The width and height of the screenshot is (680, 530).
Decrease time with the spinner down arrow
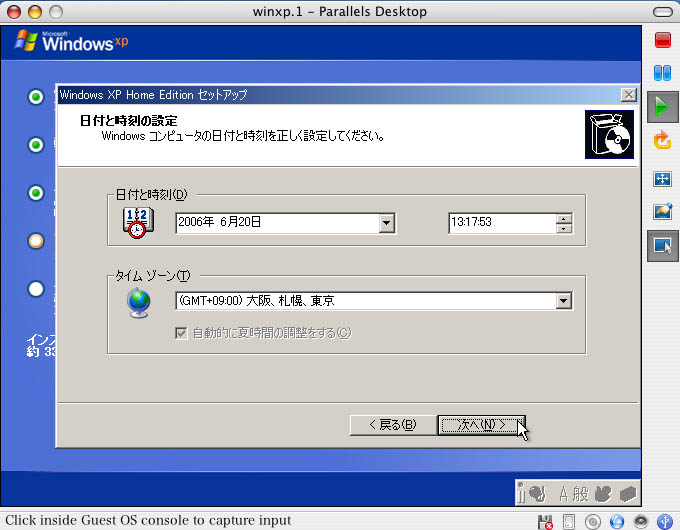coord(564,229)
